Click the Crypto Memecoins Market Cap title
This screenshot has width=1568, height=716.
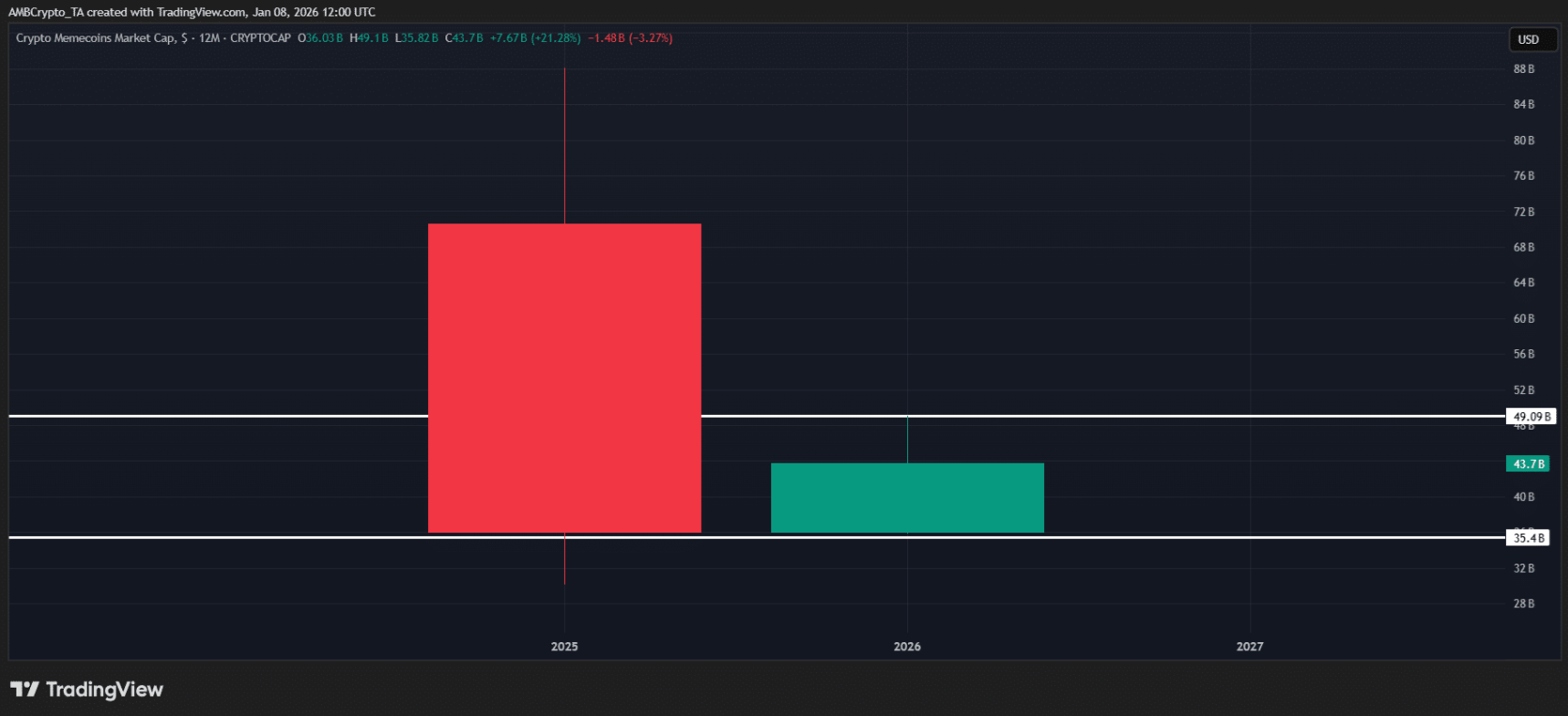click(x=95, y=38)
